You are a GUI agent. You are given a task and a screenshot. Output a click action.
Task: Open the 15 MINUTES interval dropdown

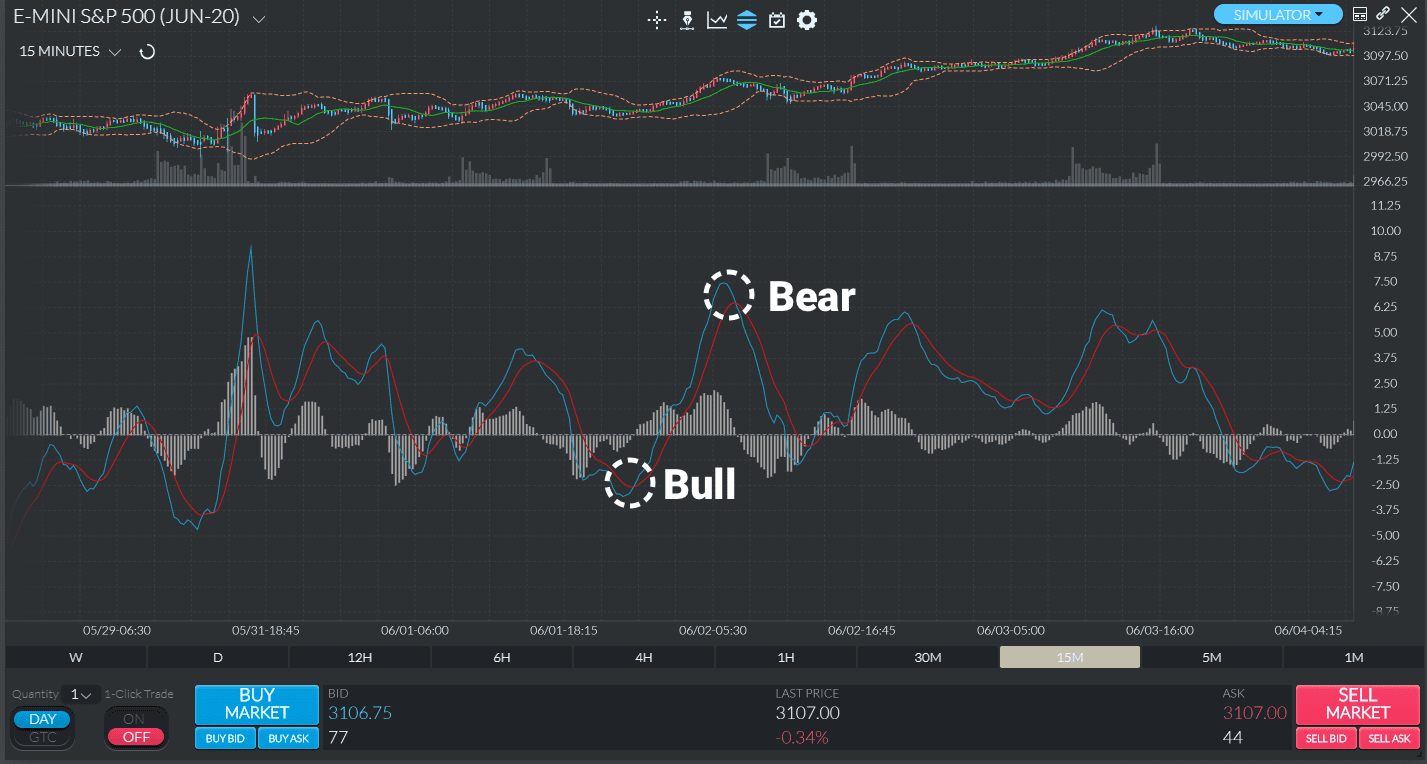tap(70, 51)
